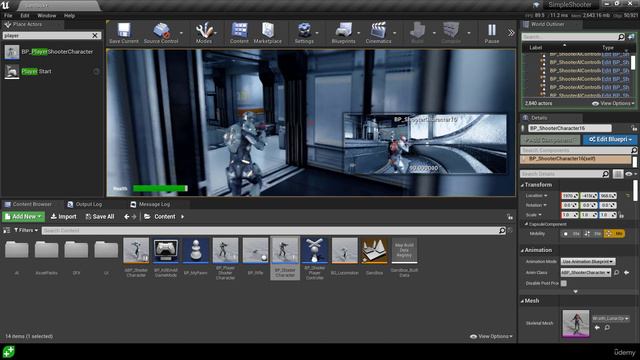Open the File menu

(8, 16)
